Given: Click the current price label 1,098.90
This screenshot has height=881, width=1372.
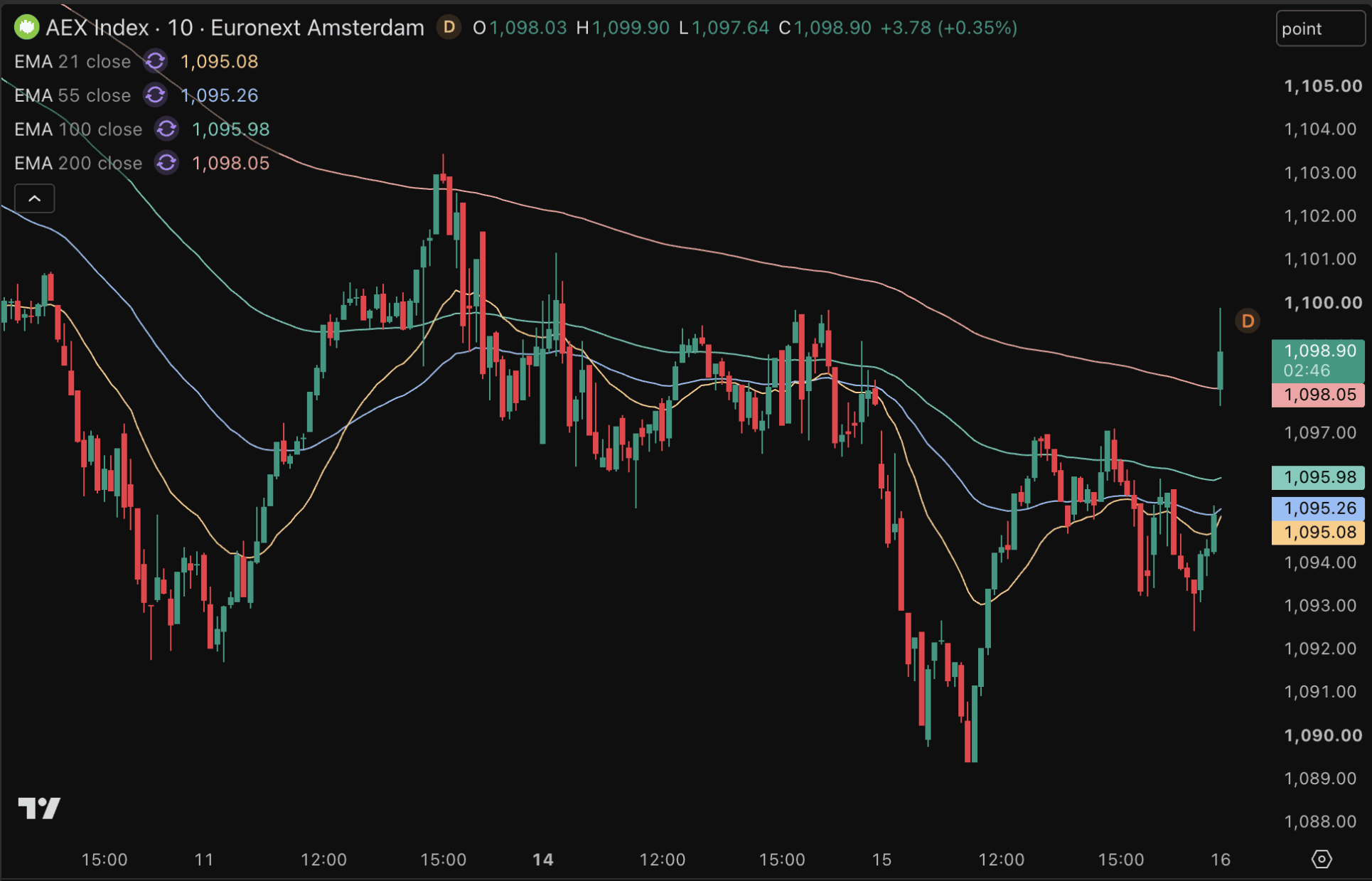Looking at the screenshot, I should point(1318,361).
